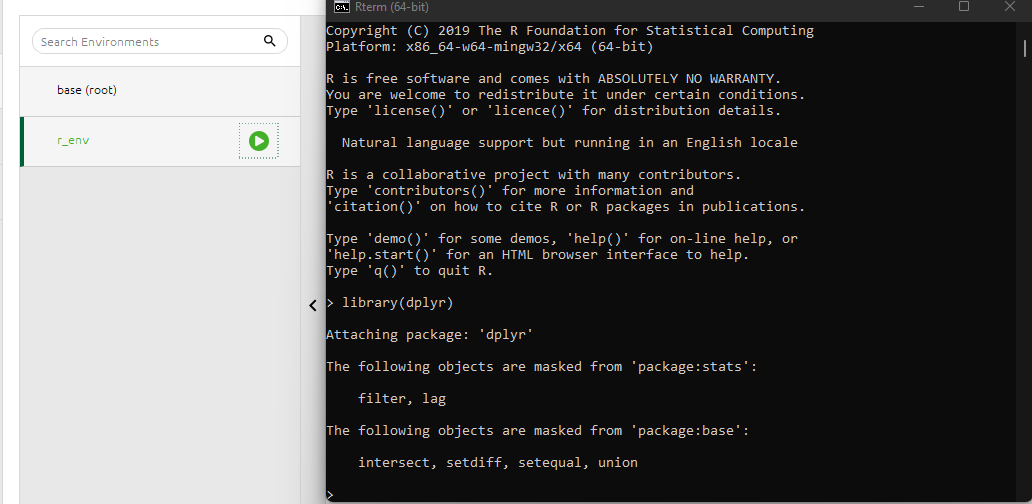Collapse the environments panel with the chevron
Image resolution: width=1032 pixels, height=504 pixels.
(312, 305)
